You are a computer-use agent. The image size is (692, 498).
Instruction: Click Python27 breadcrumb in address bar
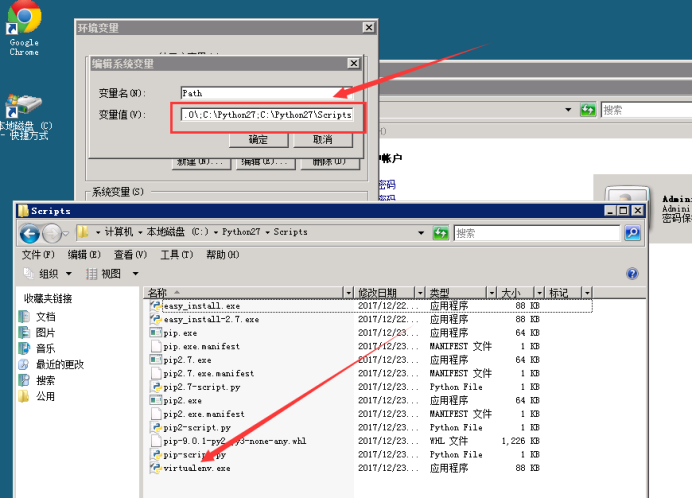click(241, 232)
